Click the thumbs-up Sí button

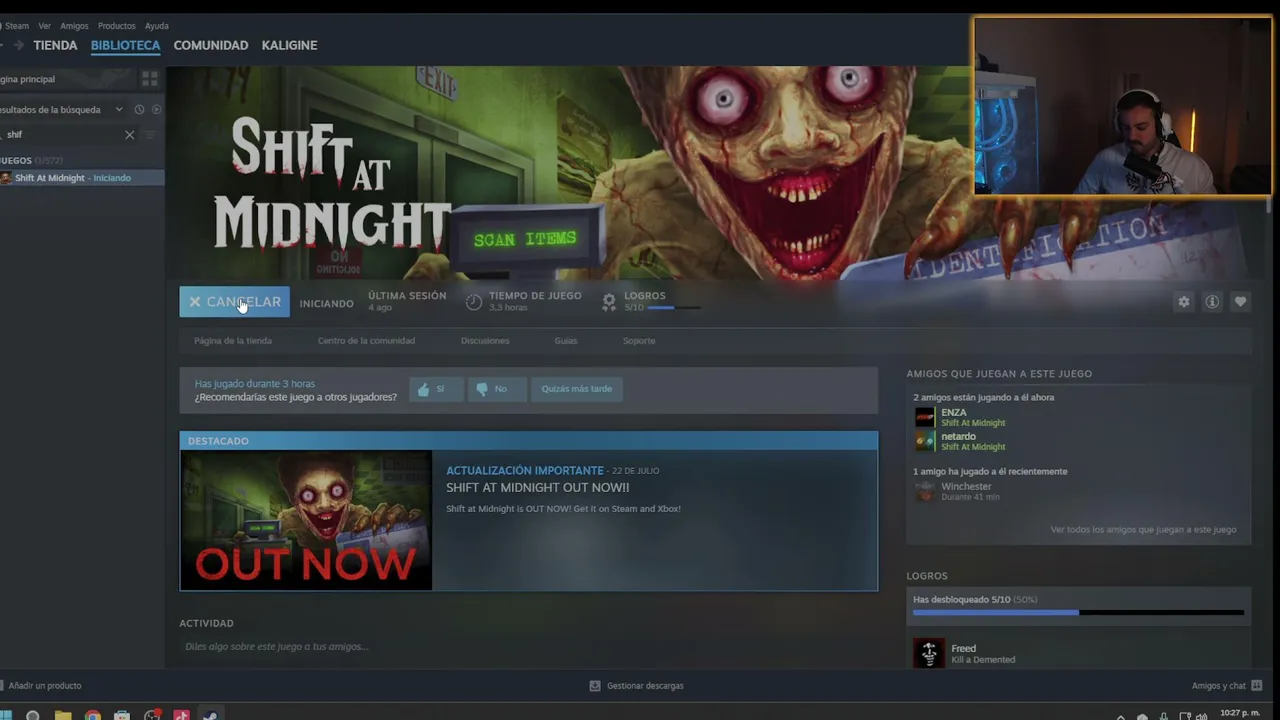436,389
